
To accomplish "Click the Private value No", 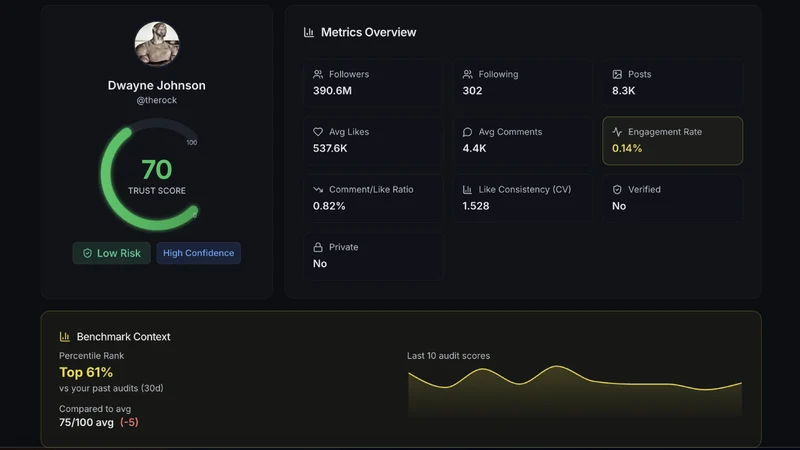I will pos(320,264).
